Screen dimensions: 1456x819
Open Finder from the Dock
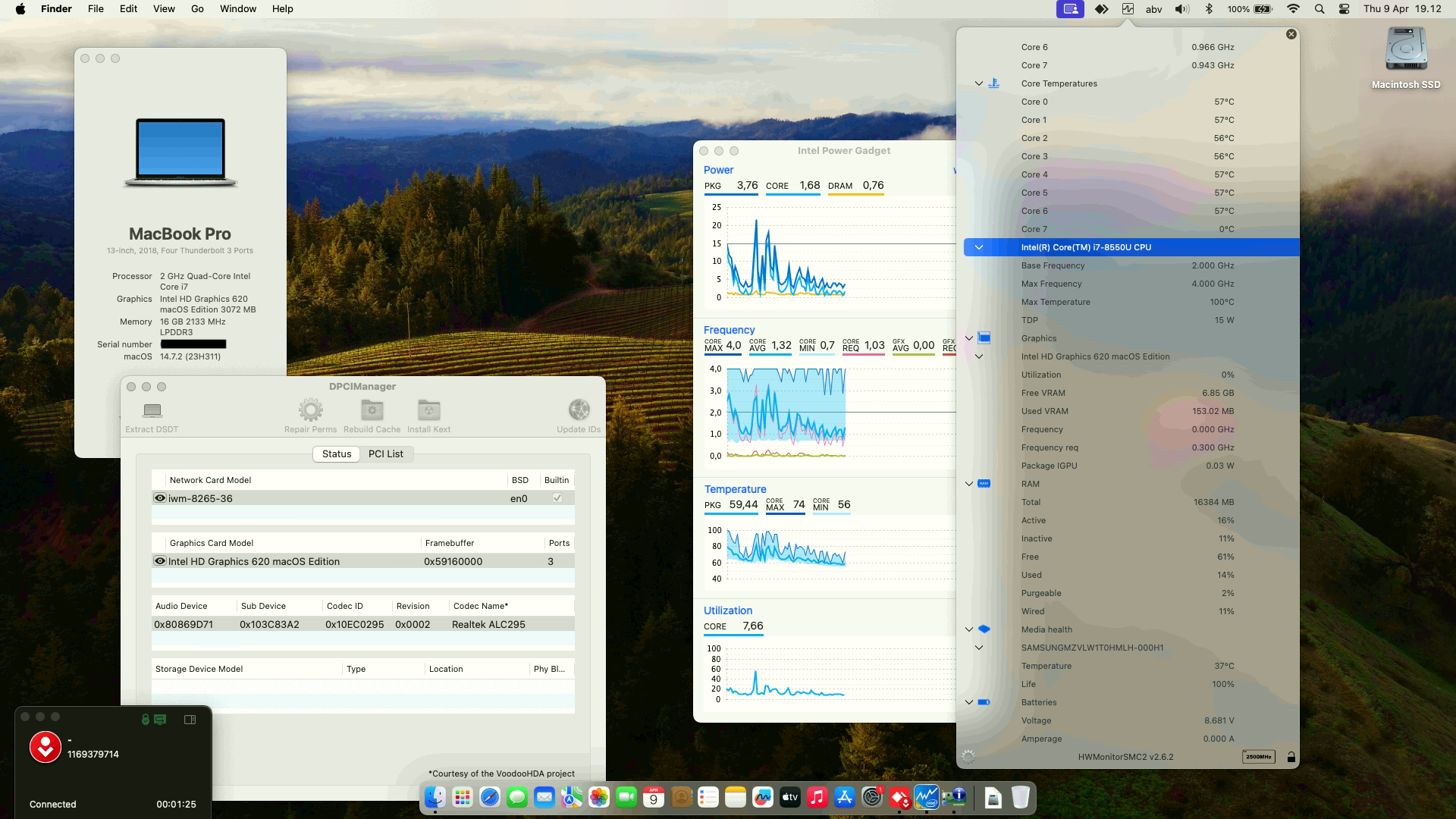[435, 797]
